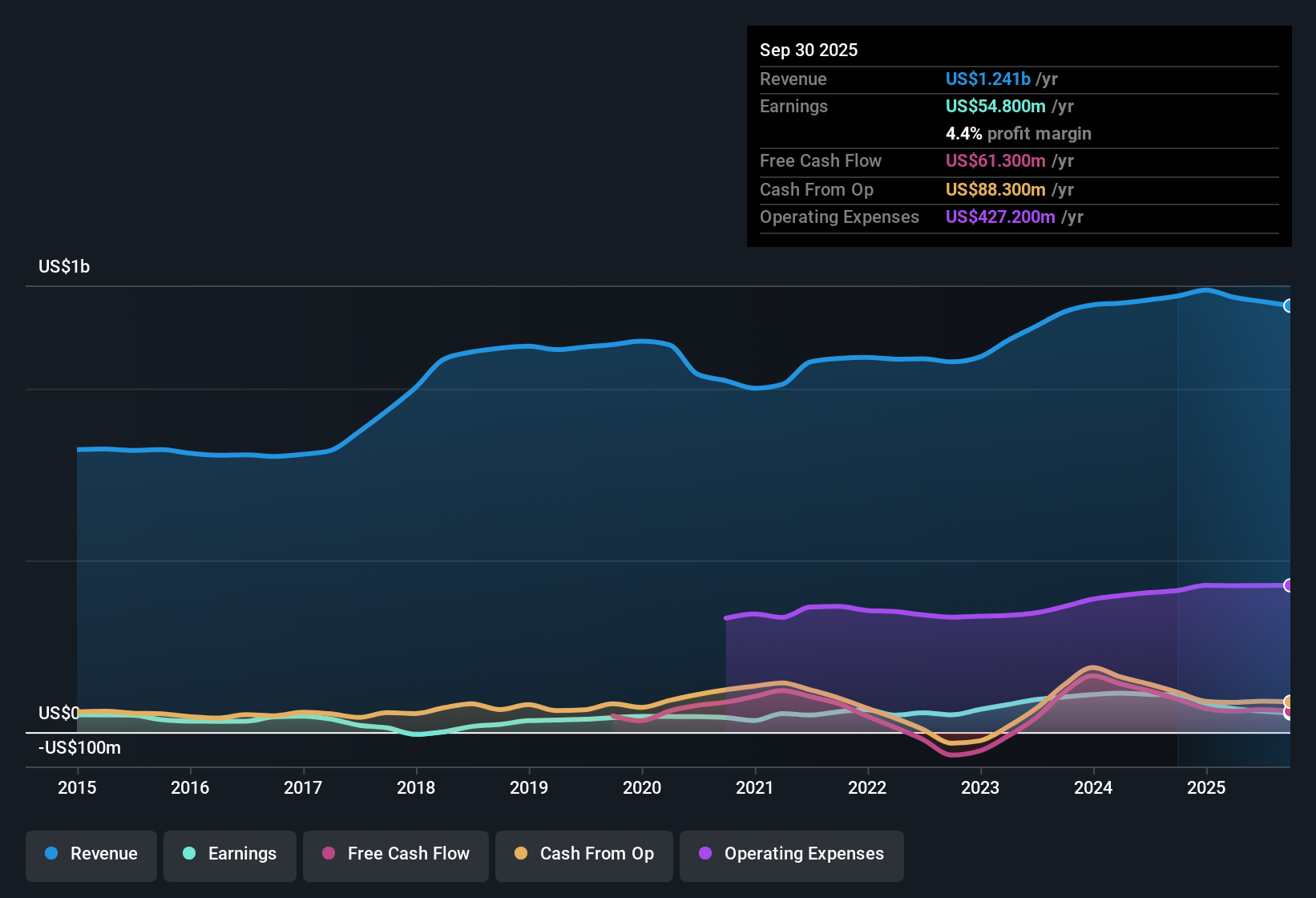Select the orange Cash From Op legend icon
The image size is (1316, 898).
tap(521, 855)
